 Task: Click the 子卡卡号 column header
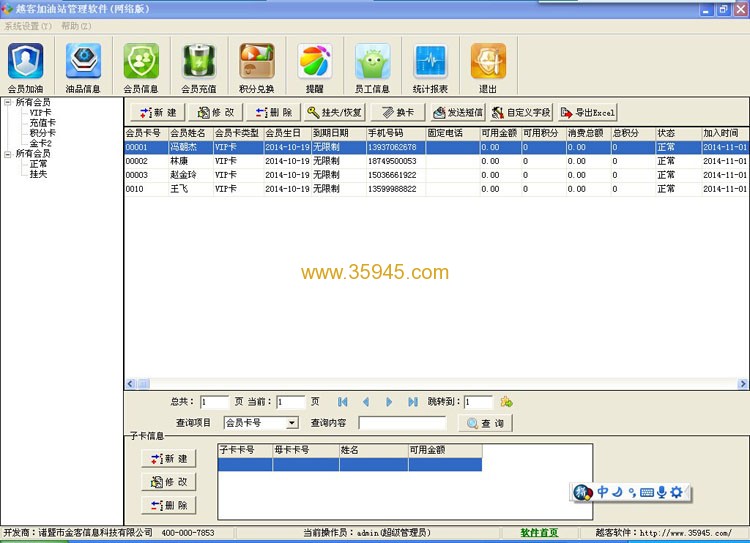coord(245,450)
